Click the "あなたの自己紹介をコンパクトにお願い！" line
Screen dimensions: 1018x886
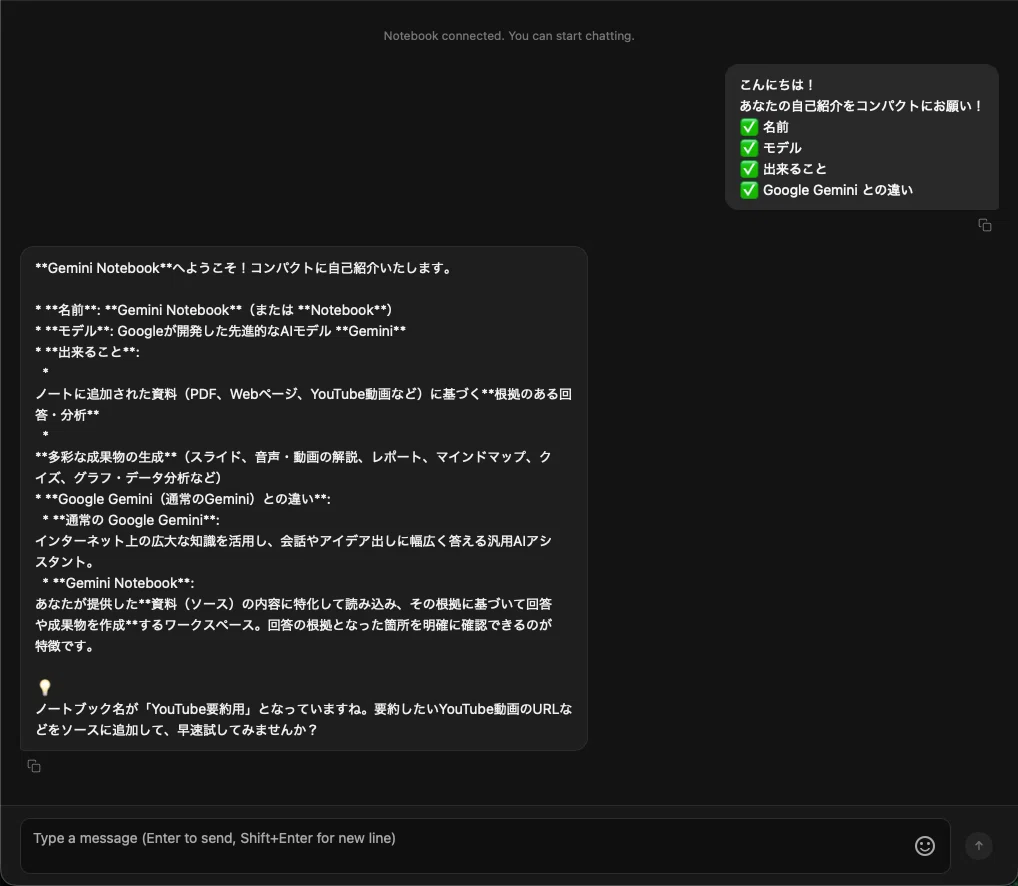862,106
